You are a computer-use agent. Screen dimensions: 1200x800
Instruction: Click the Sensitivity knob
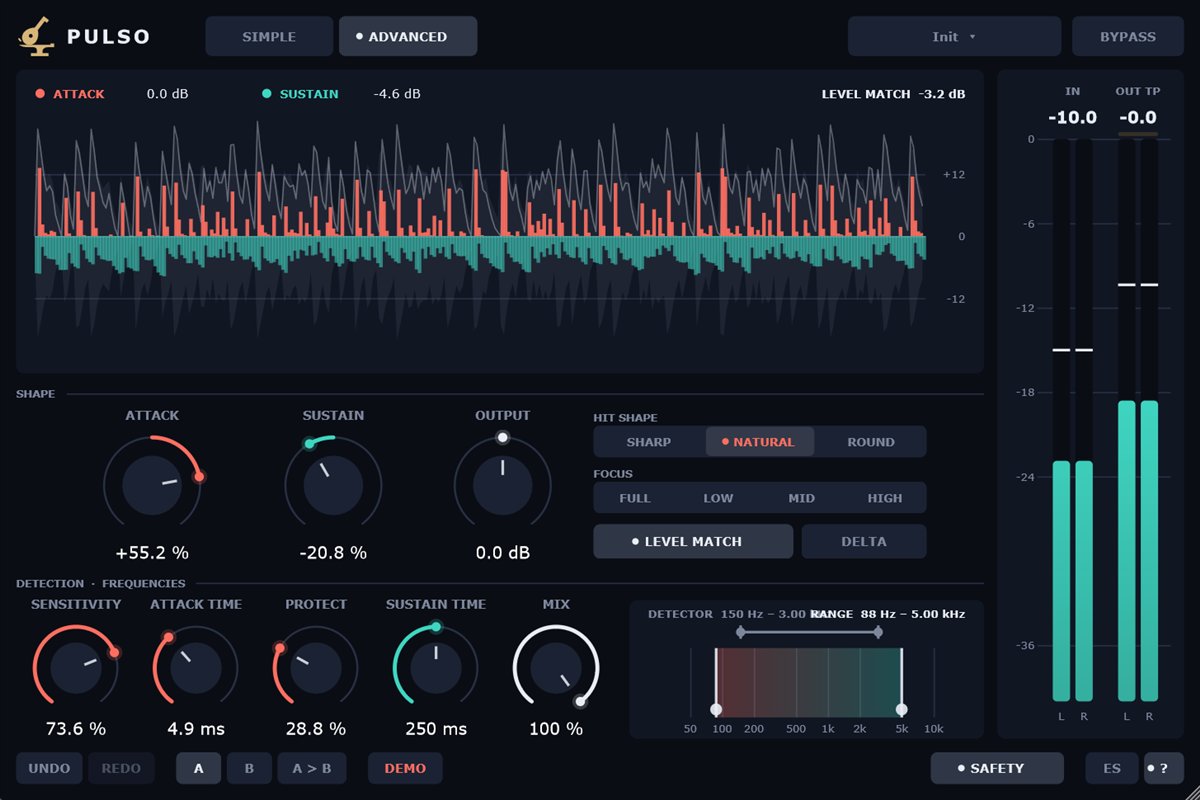(76, 668)
